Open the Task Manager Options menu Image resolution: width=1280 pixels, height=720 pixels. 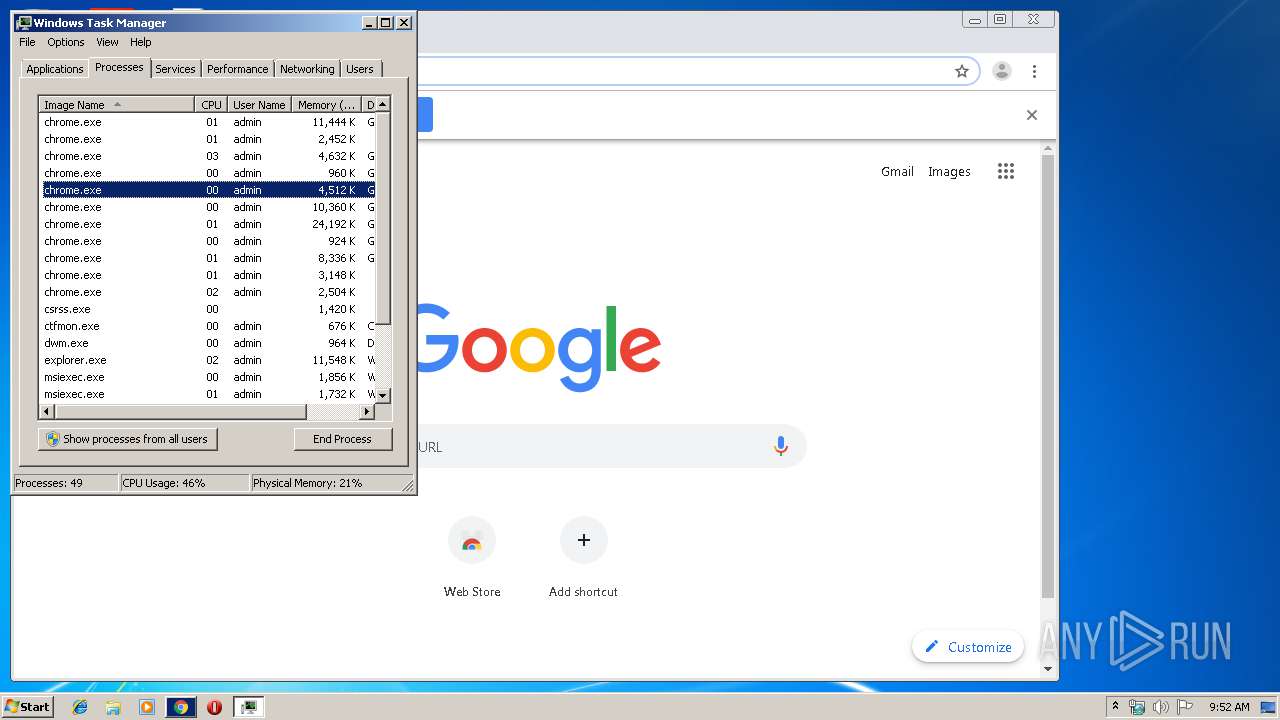pos(66,42)
